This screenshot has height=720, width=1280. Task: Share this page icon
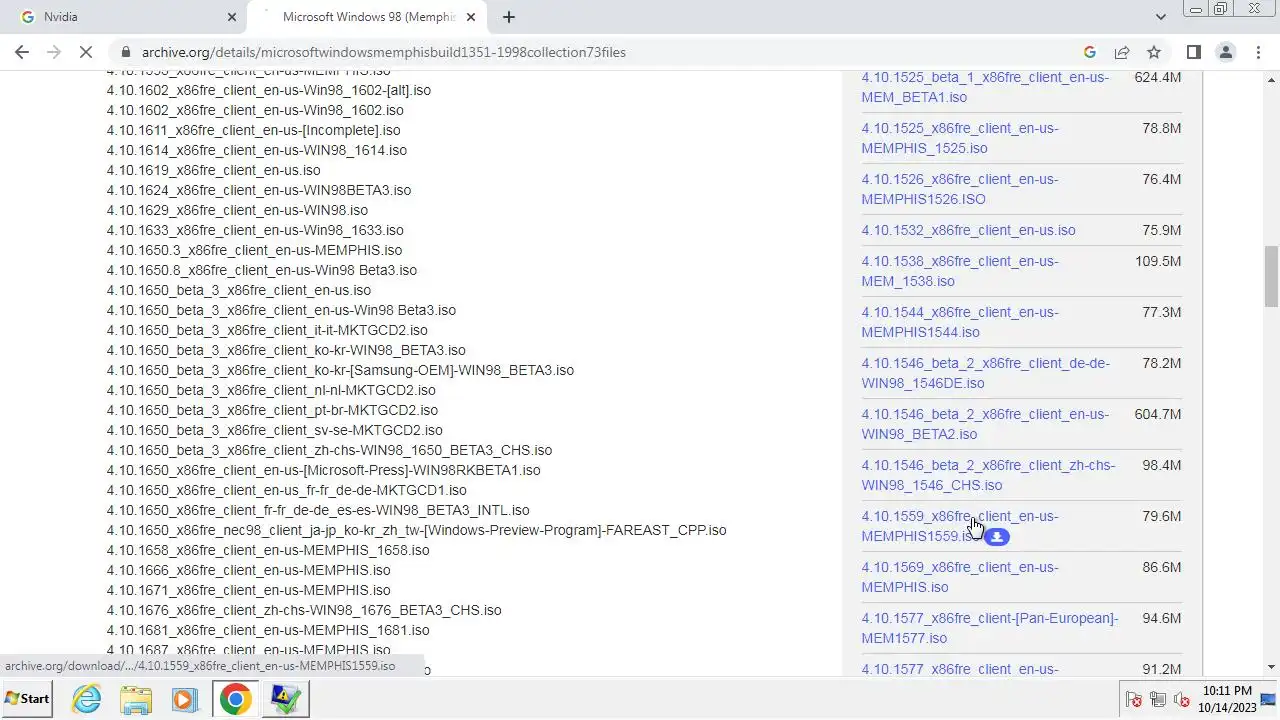pyautogui.click(x=1122, y=52)
